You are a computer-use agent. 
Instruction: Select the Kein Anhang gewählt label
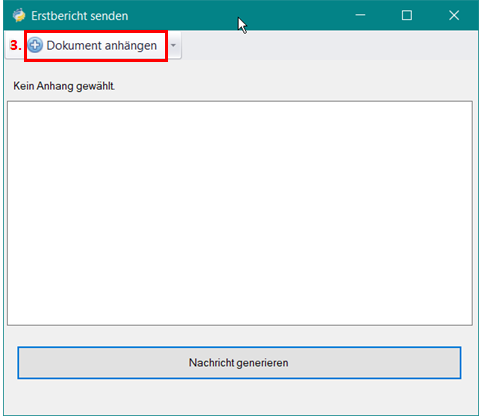[64, 86]
